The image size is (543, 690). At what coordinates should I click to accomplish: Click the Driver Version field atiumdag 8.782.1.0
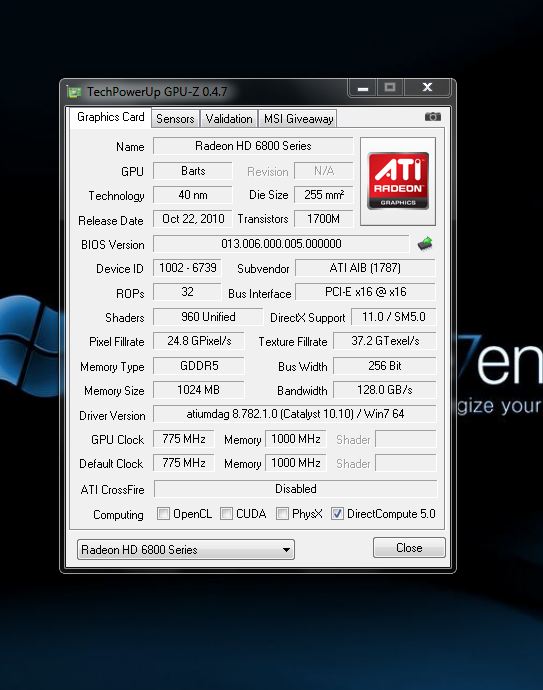click(x=295, y=414)
